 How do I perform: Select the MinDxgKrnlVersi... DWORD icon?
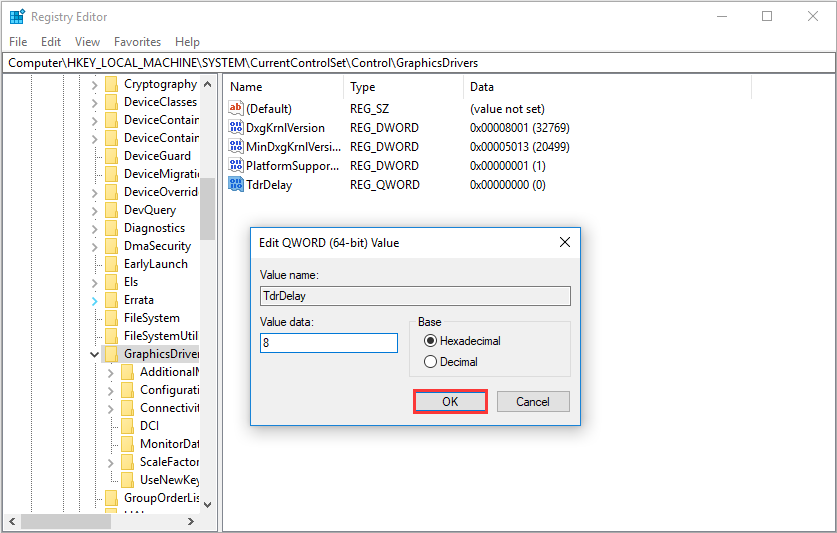(x=235, y=146)
